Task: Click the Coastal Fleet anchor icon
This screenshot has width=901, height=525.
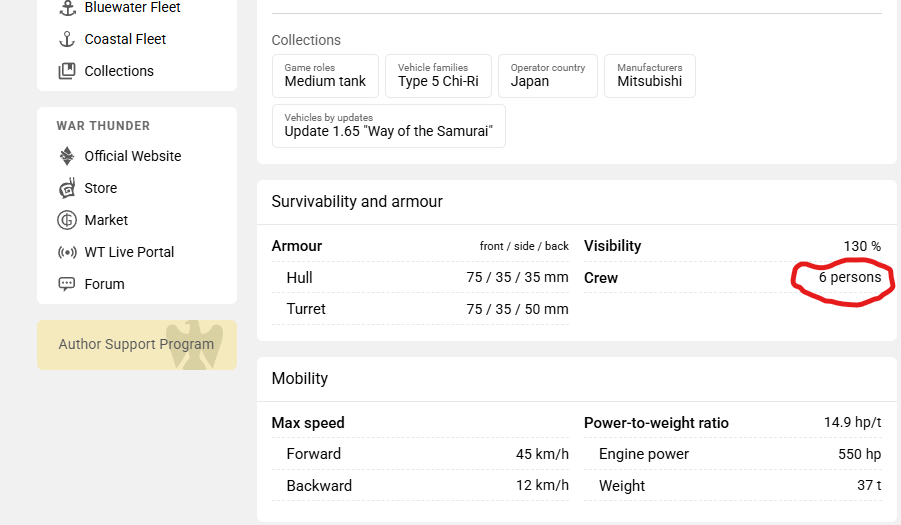Action: click(x=67, y=39)
